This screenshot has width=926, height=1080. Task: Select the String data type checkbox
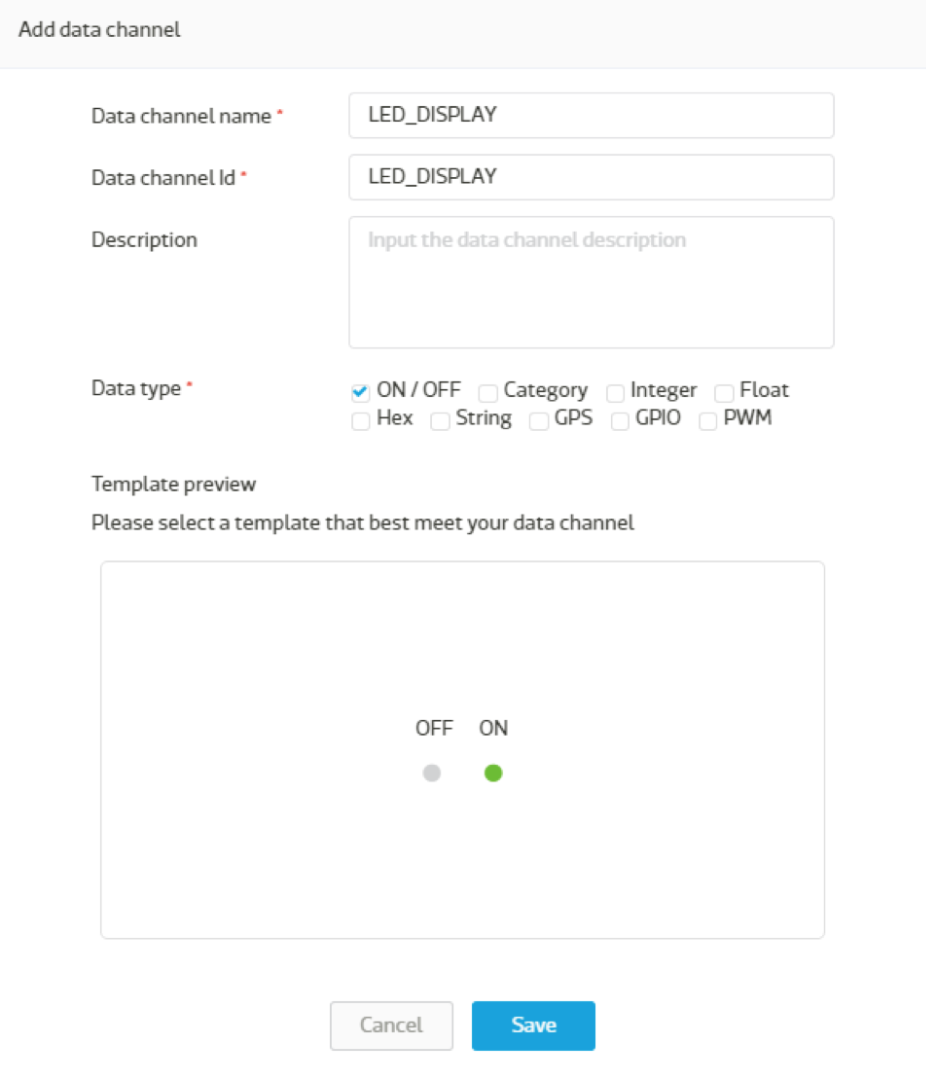coord(440,420)
